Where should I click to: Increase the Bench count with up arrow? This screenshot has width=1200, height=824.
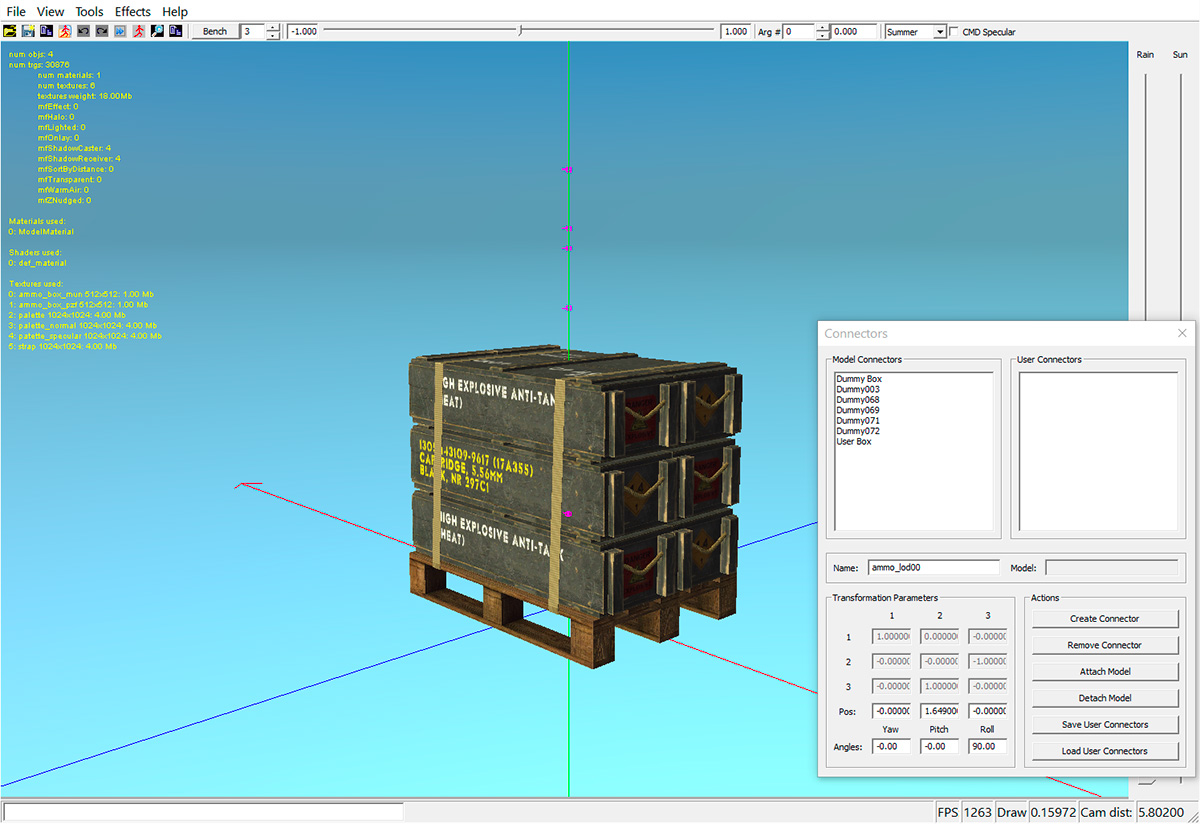(x=273, y=27)
